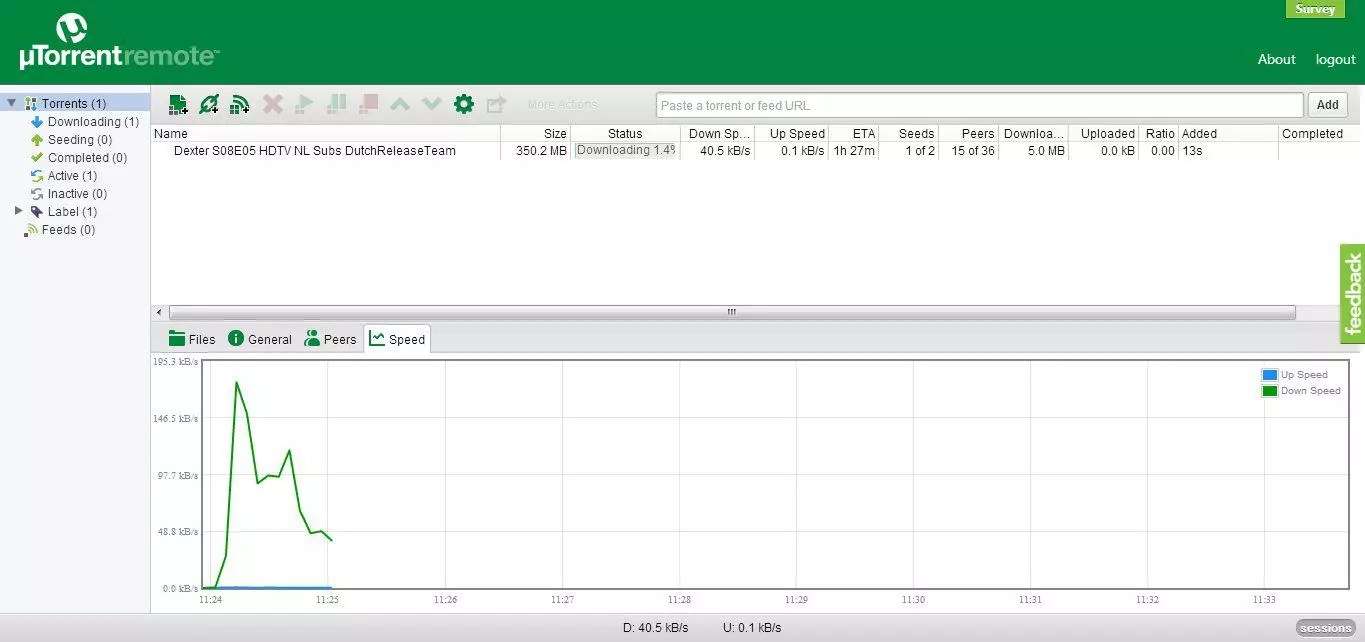The height and width of the screenshot is (642, 1365).
Task: Open the settings gear icon
Action: pyautogui.click(x=463, y=104)
